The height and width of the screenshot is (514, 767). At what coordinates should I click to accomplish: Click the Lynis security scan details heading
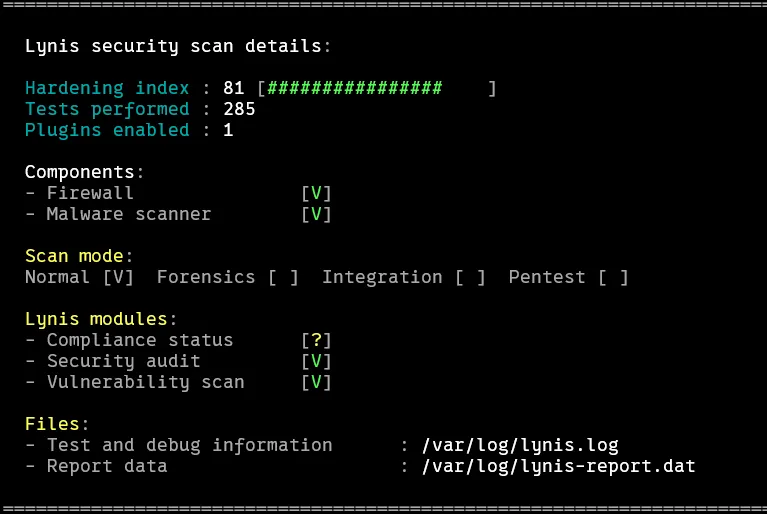178,46
